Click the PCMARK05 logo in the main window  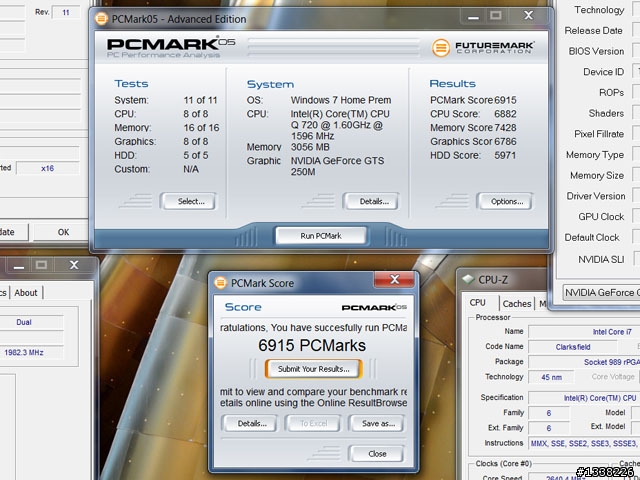[171, 47]
